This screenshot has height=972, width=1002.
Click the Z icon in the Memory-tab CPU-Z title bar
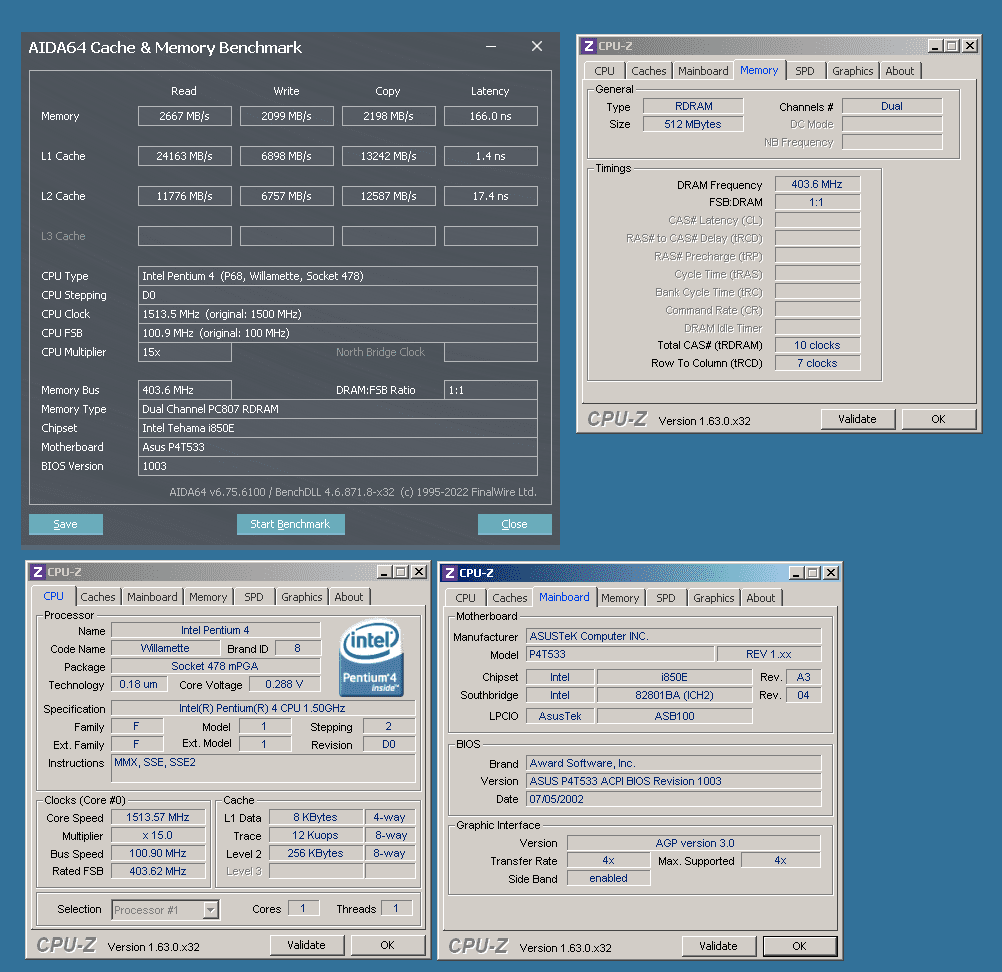(x=589, y=46)
